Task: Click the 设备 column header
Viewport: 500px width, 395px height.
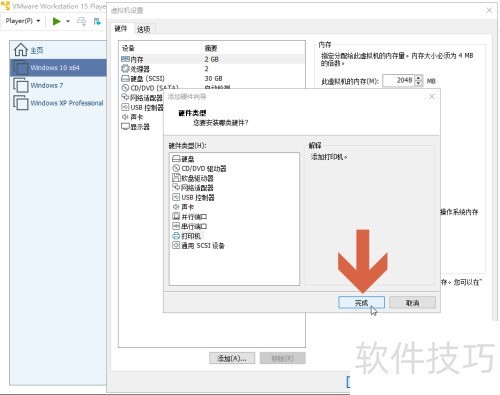Action: pyautogui.click(x=161, y=48)
